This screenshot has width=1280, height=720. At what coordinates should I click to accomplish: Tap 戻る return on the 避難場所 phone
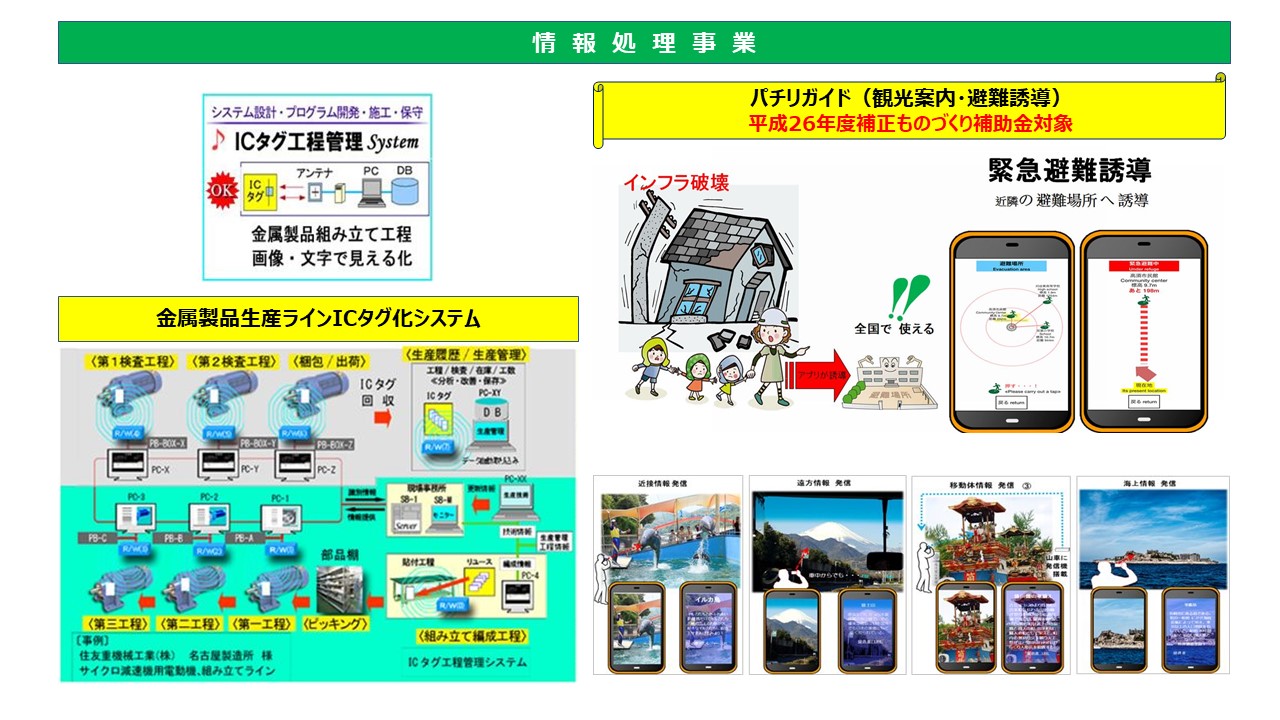click(x=1011, y=401)
